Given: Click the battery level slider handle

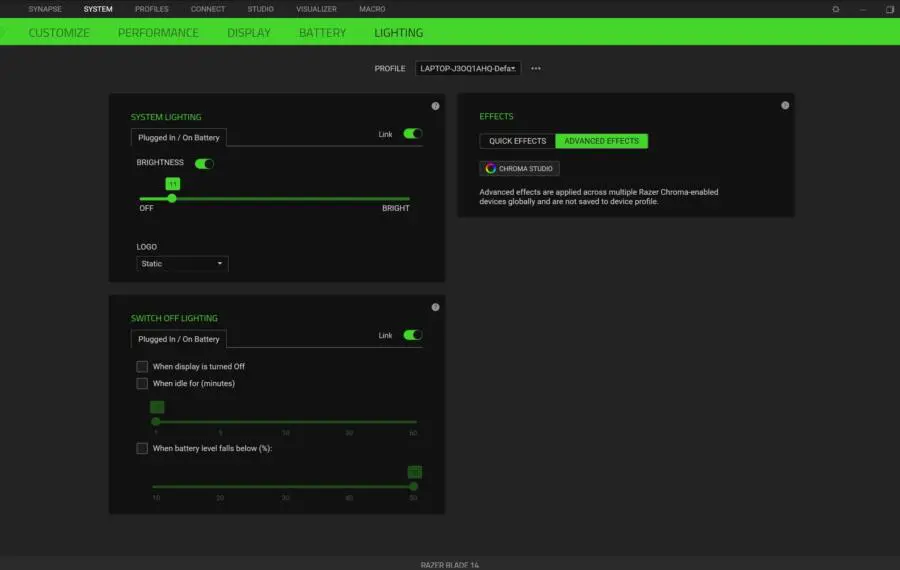Looking at the screenshot, I should [413, 486].
